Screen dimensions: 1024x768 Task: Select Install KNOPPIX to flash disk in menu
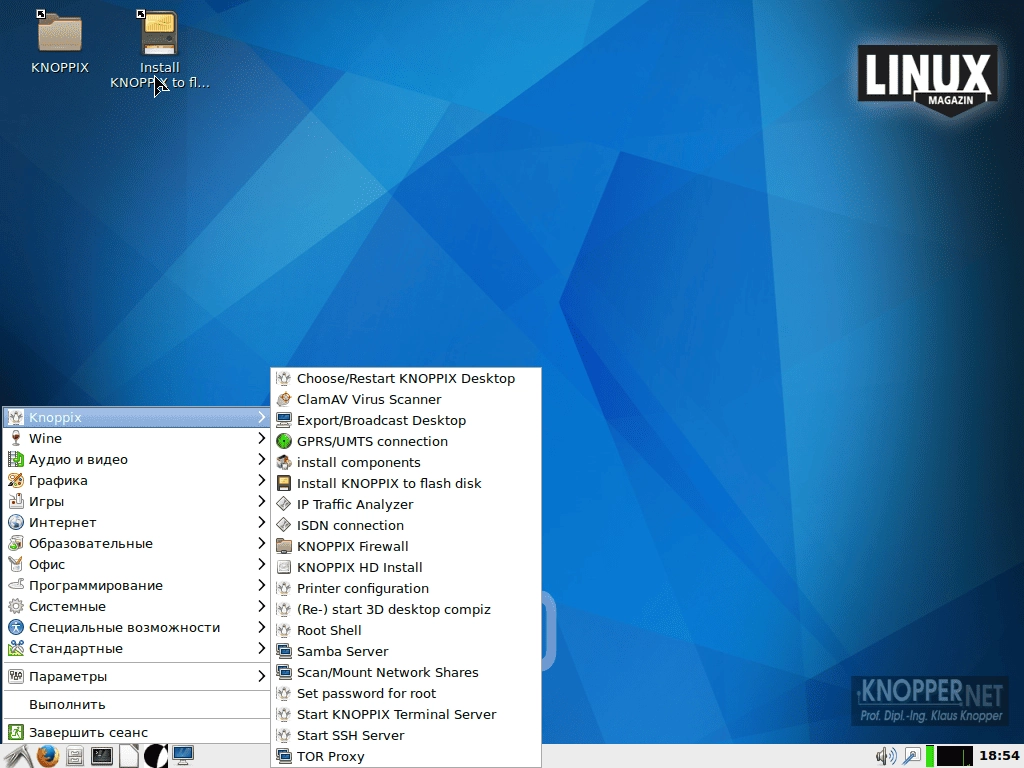point(406,483)
